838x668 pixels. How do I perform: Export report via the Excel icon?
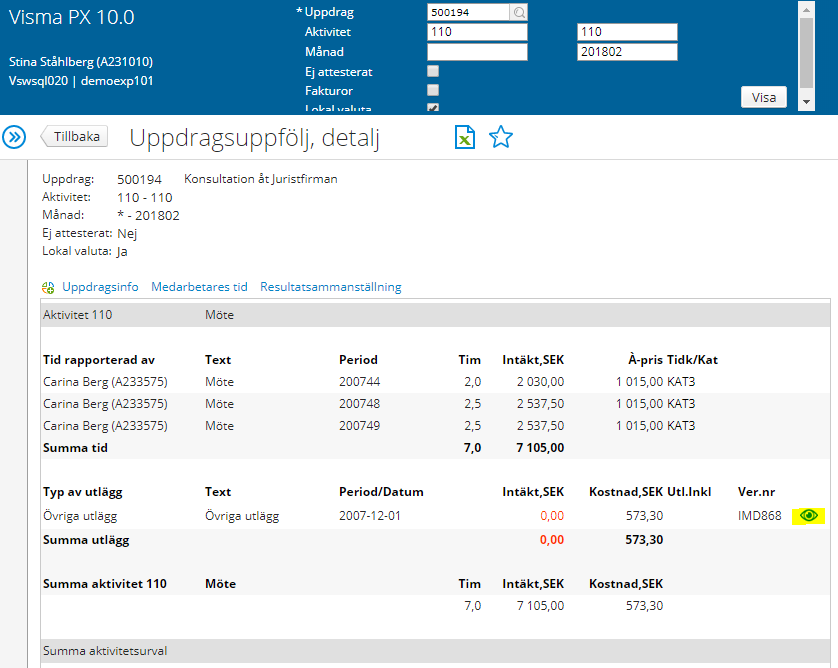[x=465, y=138]
